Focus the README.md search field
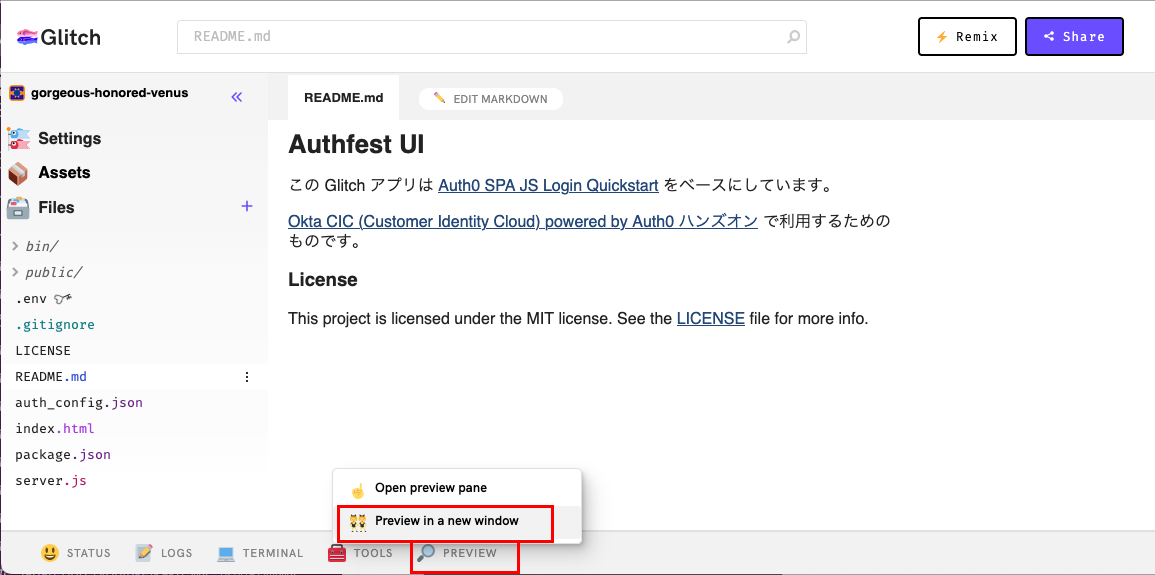The width and height of the screenshot is (1155, 575). (x=491, y=36)
